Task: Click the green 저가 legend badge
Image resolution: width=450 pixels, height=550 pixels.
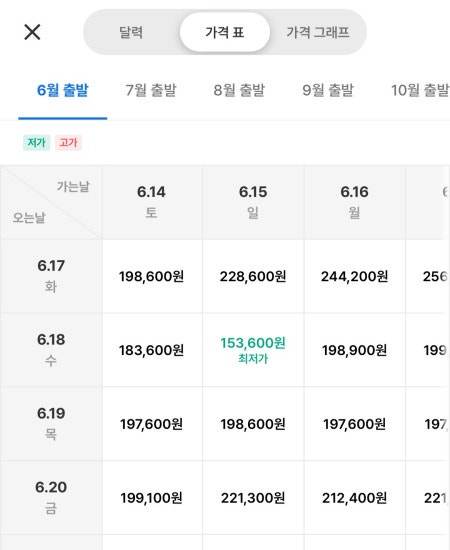Action: point(36,143)
